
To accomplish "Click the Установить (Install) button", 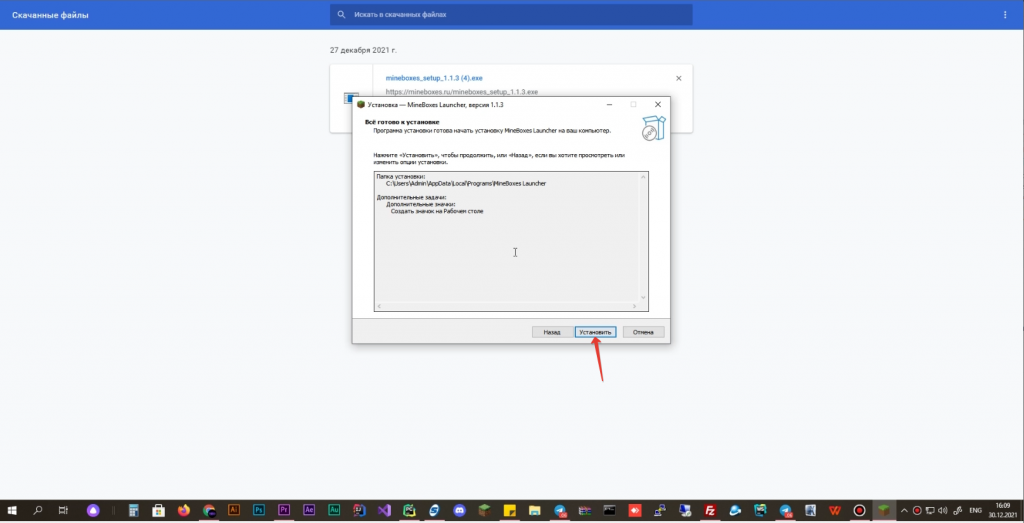I will [x=595, y=332].
